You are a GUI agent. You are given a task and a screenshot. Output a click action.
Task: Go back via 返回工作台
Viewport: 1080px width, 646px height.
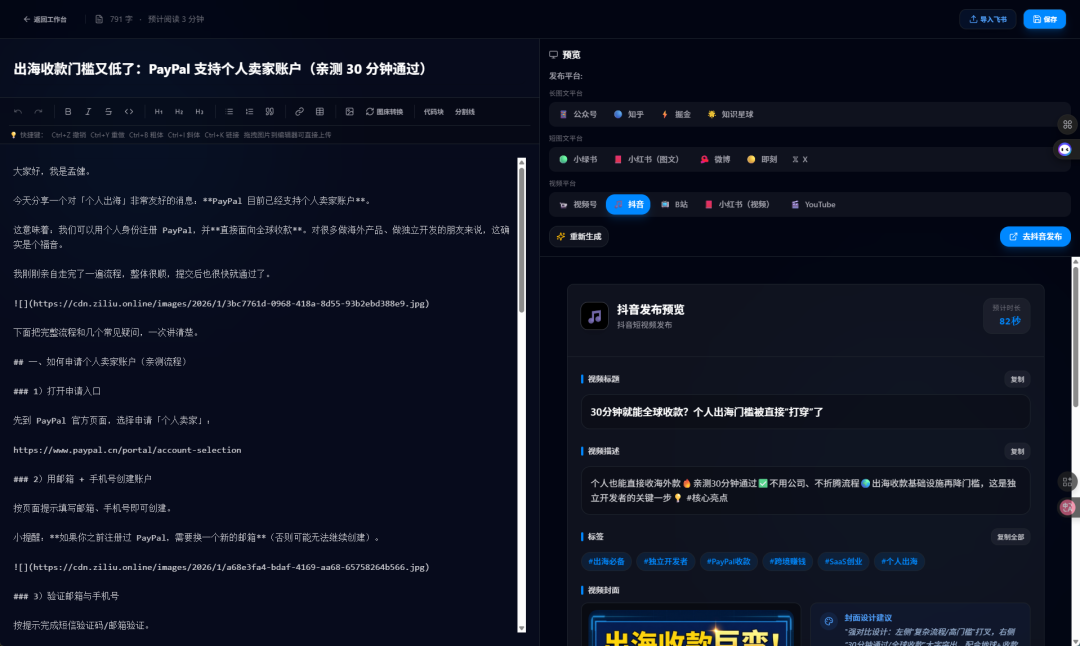pos(45,19)
